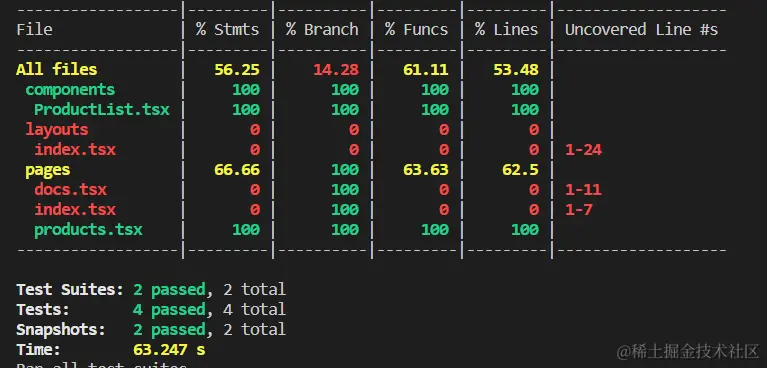Viewport: 767px width, 368px height.
Task: Click the % Lines 0 in the layouts index.tsx row
Action: point(534,150)
